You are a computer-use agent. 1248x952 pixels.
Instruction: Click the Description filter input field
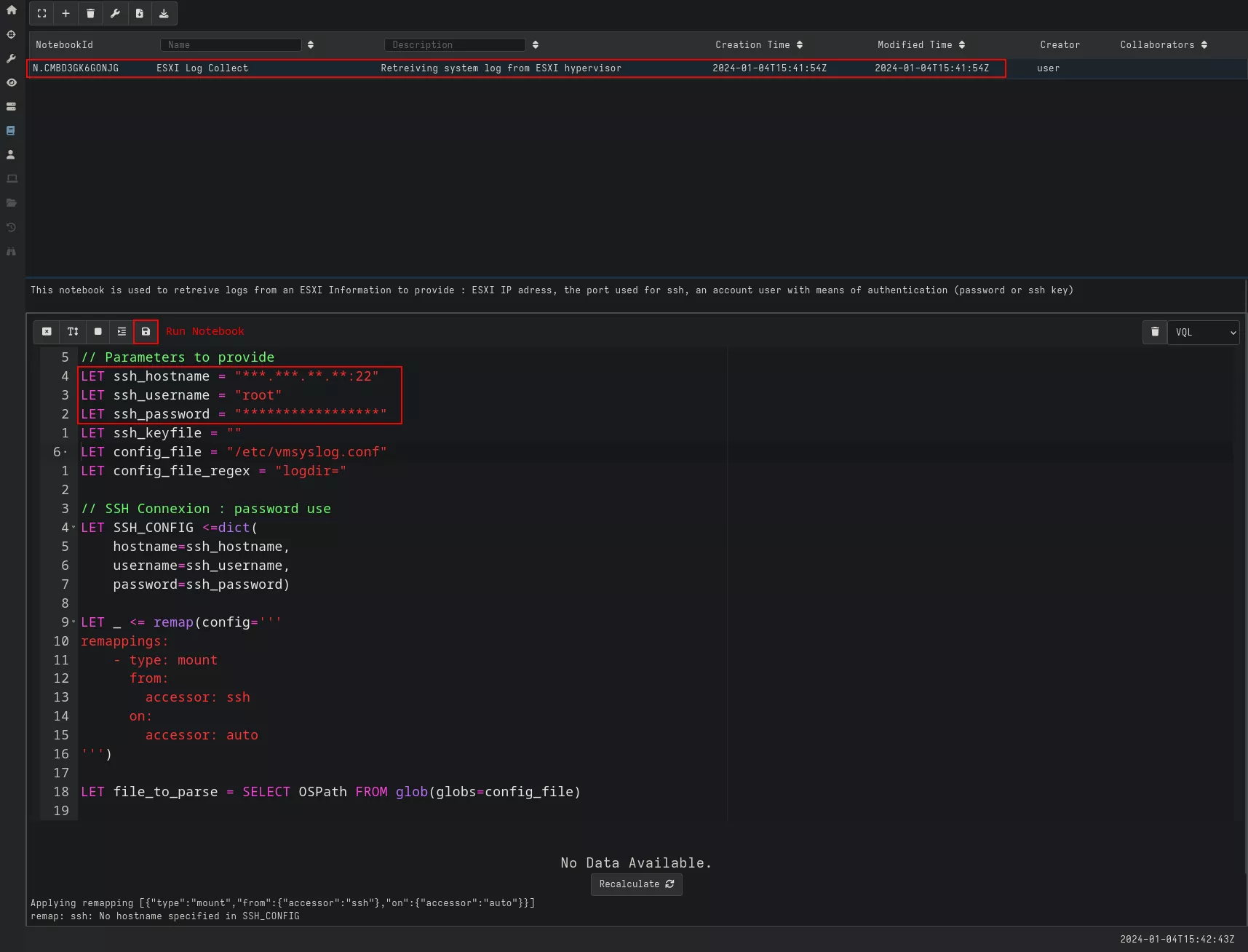point(455,45)
